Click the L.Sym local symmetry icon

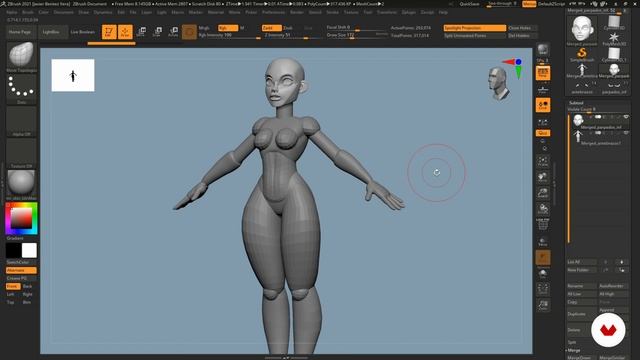tap(543, 121)
